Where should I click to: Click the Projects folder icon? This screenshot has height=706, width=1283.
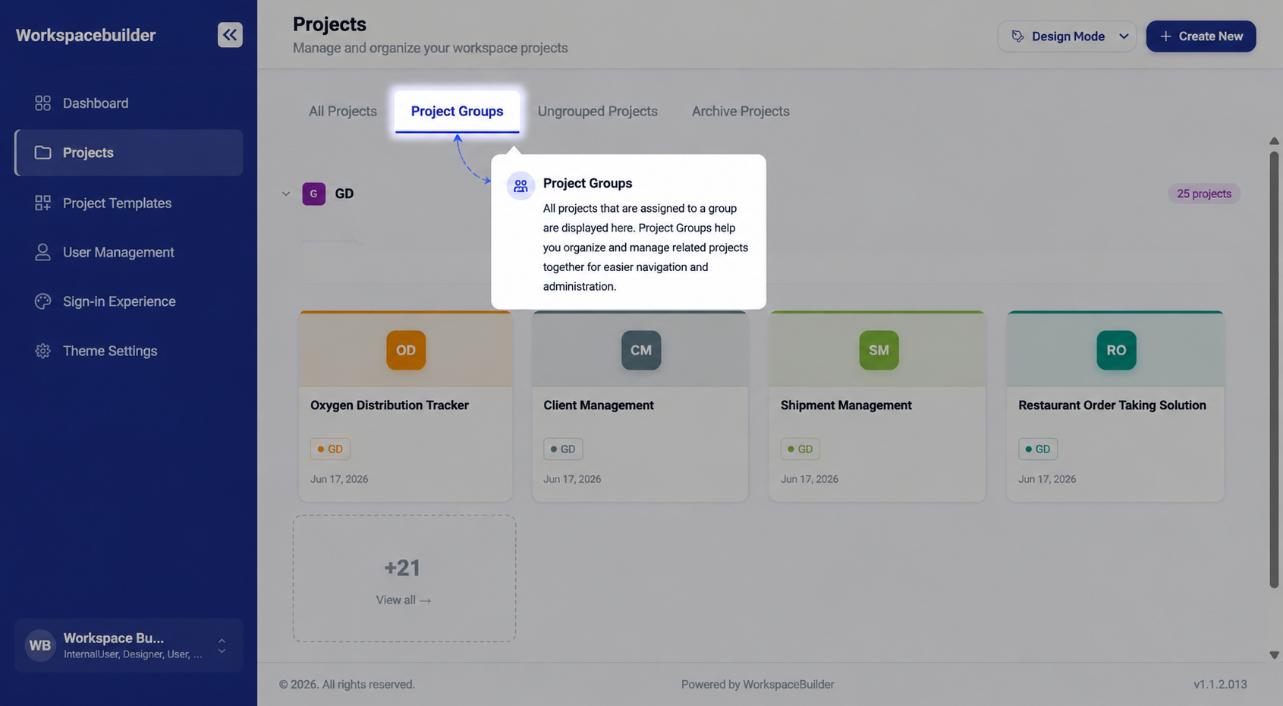point(42,153)
